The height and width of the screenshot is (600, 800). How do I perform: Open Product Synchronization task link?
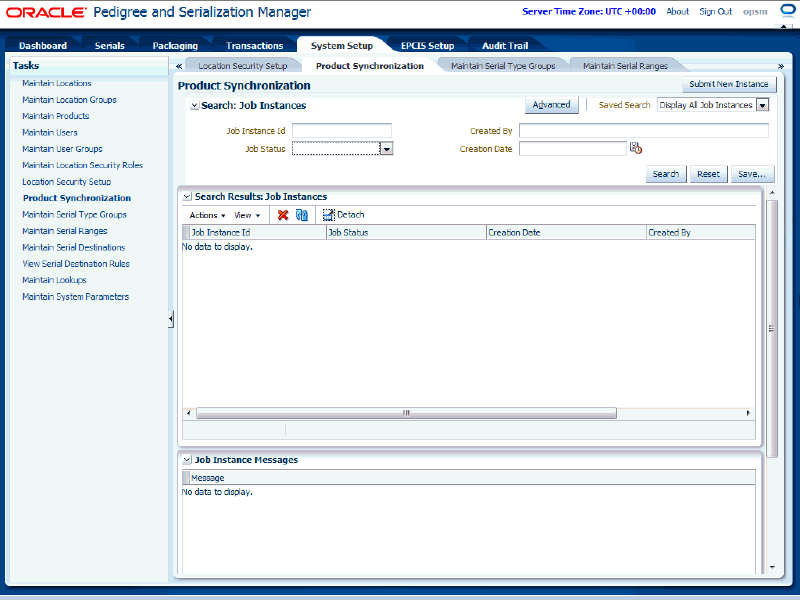77,198
